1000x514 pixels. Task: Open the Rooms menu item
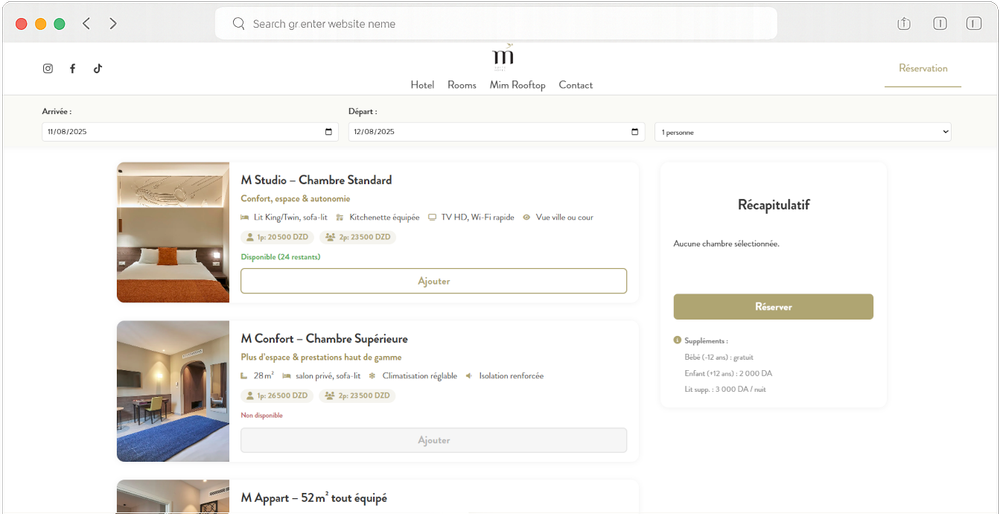click(x=462, y=85)
